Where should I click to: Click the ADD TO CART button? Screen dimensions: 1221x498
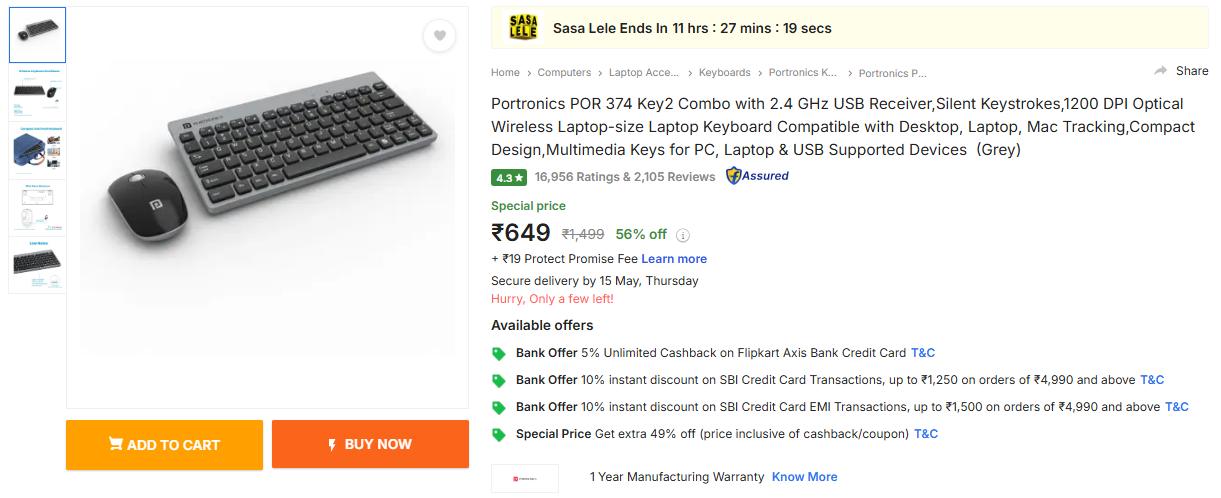coord(164,445)
